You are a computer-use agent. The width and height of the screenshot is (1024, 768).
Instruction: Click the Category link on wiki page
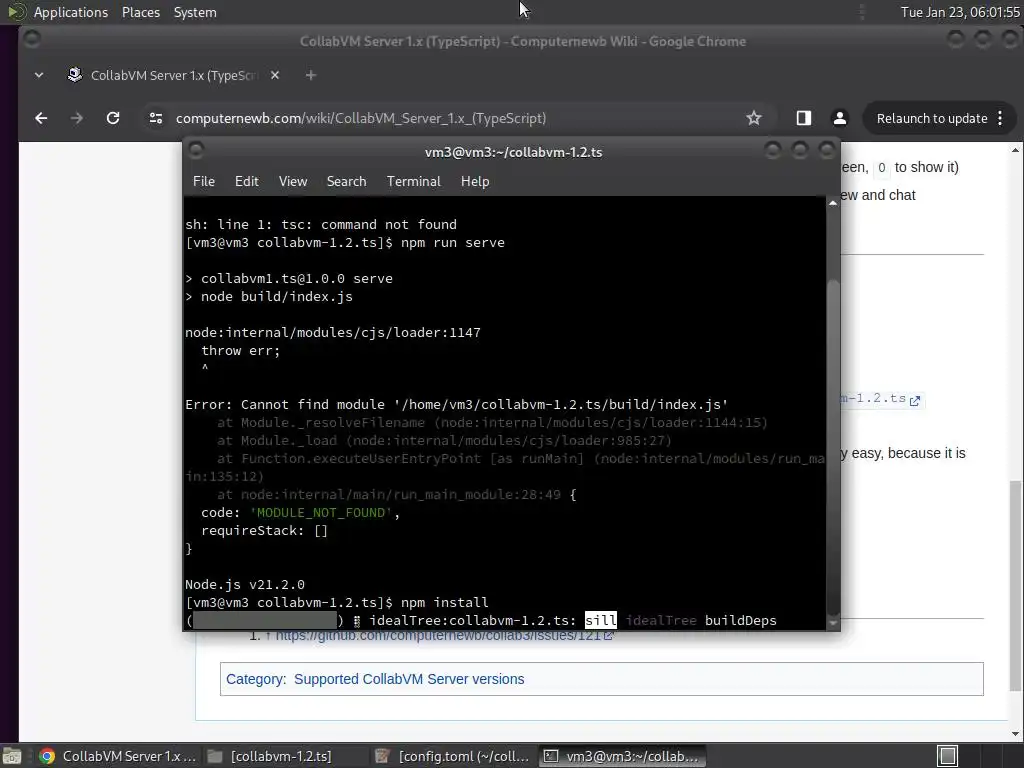[255, 679]
